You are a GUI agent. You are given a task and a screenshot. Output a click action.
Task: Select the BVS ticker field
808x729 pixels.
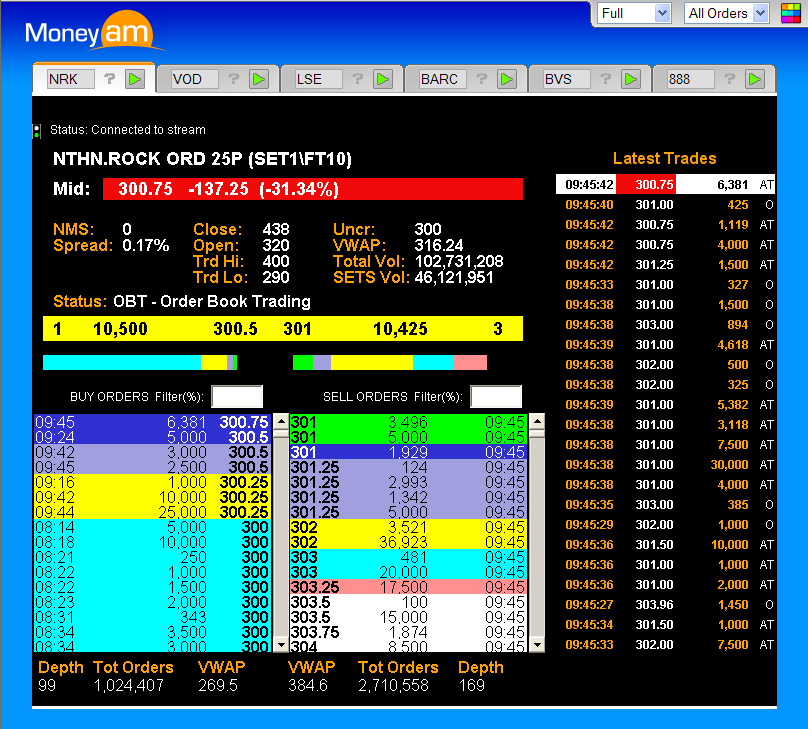coord(566,79)
